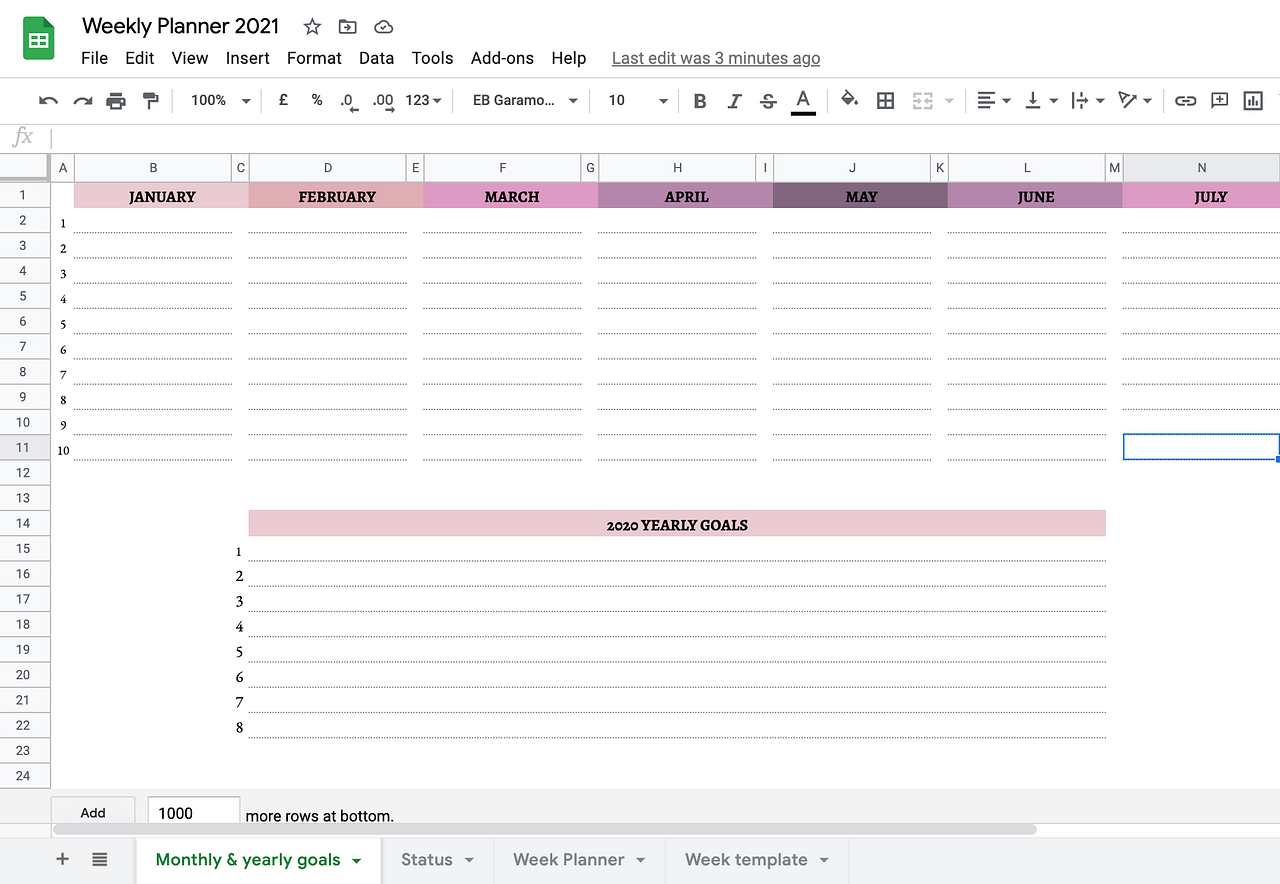This screenshot has width=1280, height=884.
Task: Select the paint format tool
Action: [x=152, y=100]
